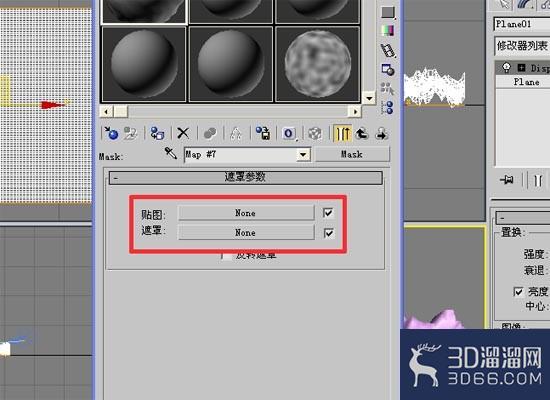Click the Make Unique icon
This screenshot has height=400, width=550.
point(236,133)
